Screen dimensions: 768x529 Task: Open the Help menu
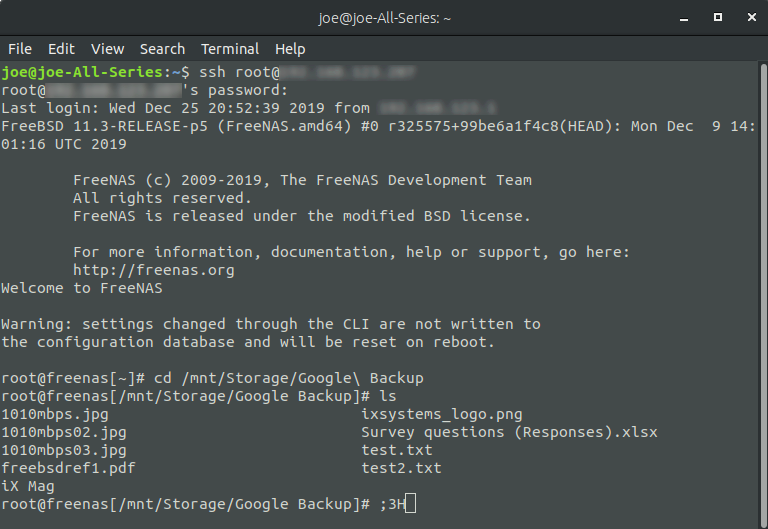[x=290, y=49]
